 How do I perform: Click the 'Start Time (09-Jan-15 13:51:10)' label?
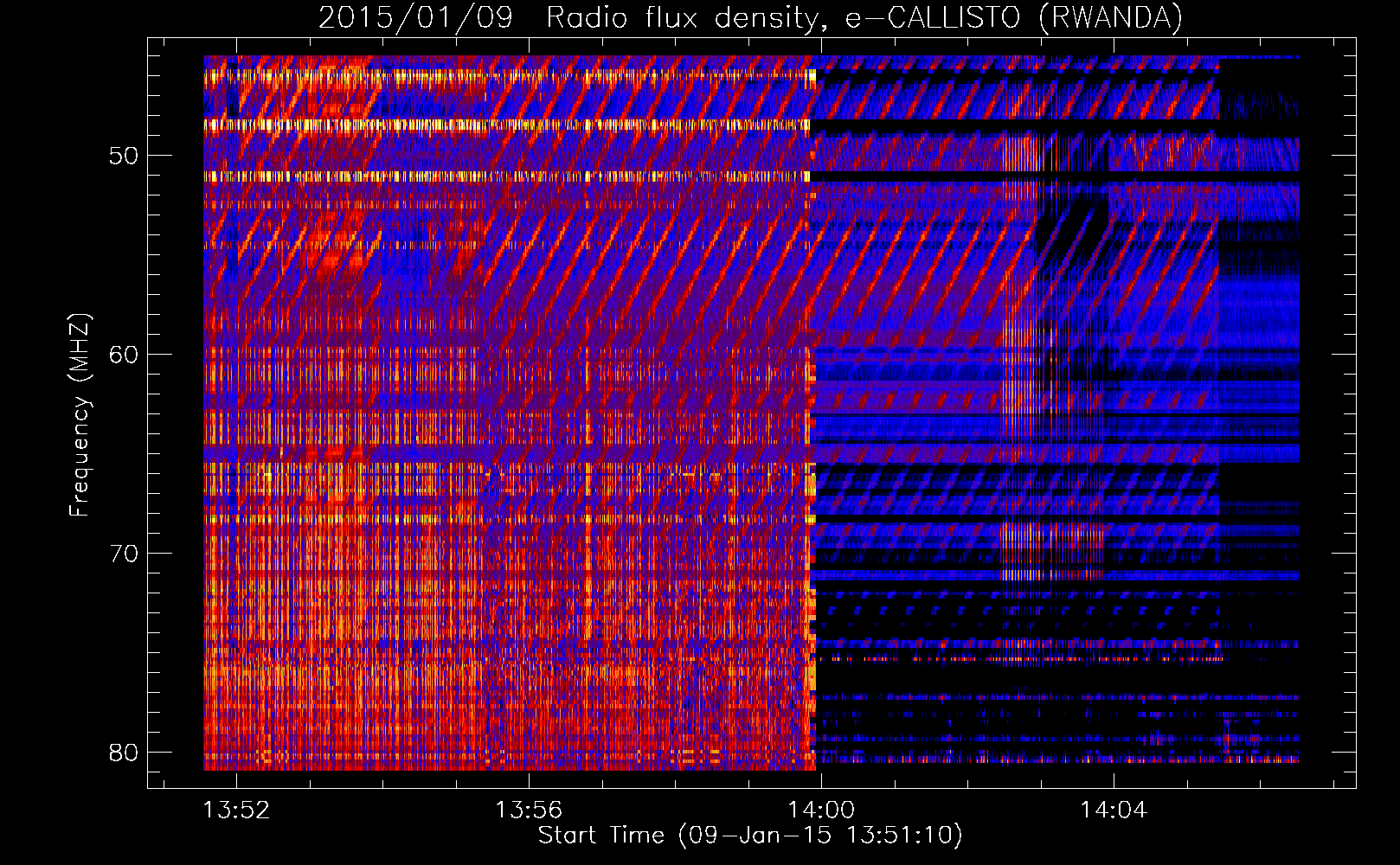[x=750, y=836]
